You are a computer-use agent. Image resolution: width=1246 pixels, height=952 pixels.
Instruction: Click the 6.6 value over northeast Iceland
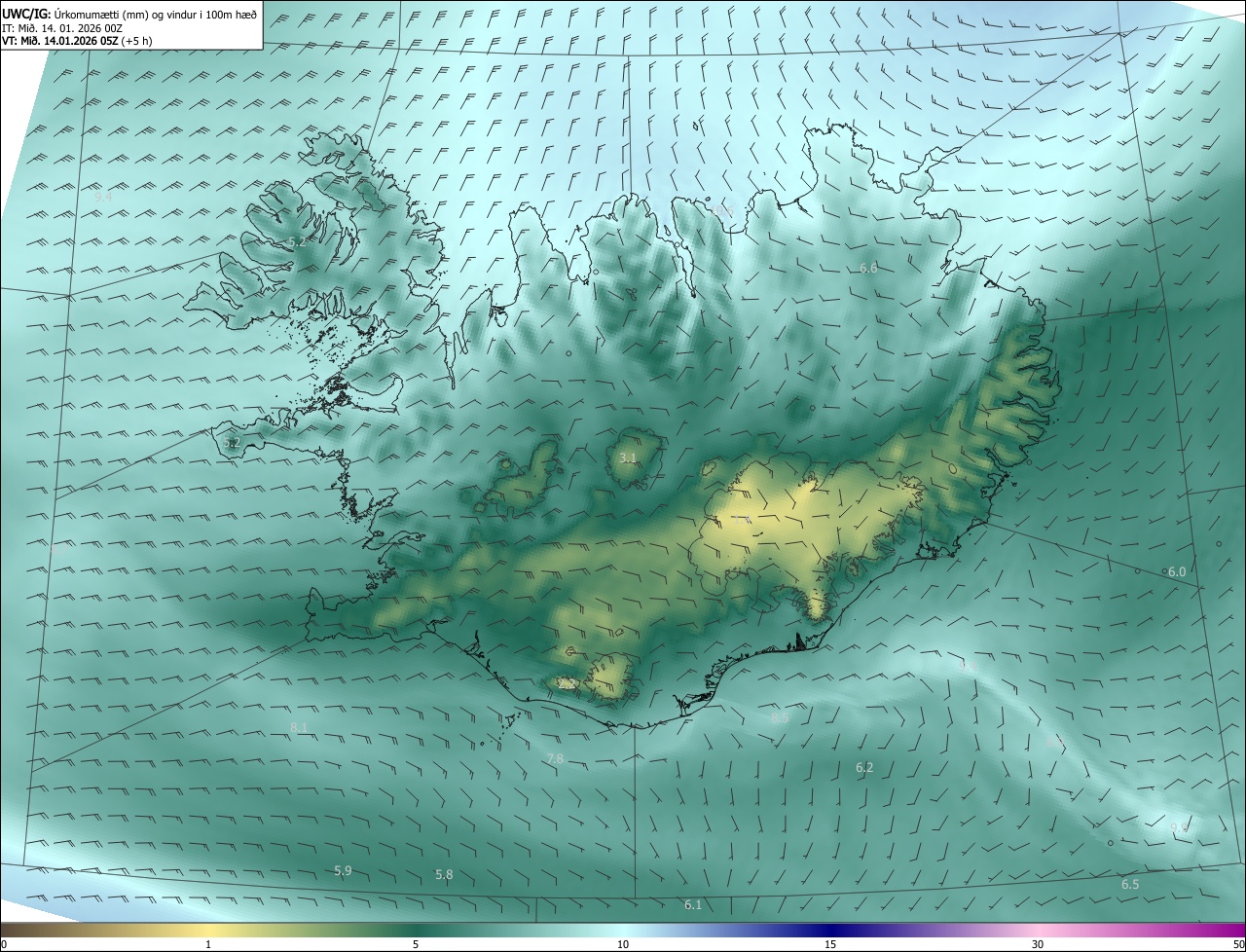(868, 268)
